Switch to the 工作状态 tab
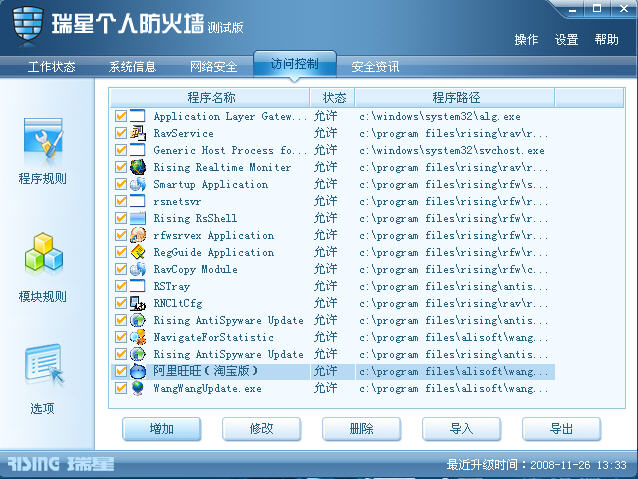The image size is (638, 479). click(x=52, y=66)
